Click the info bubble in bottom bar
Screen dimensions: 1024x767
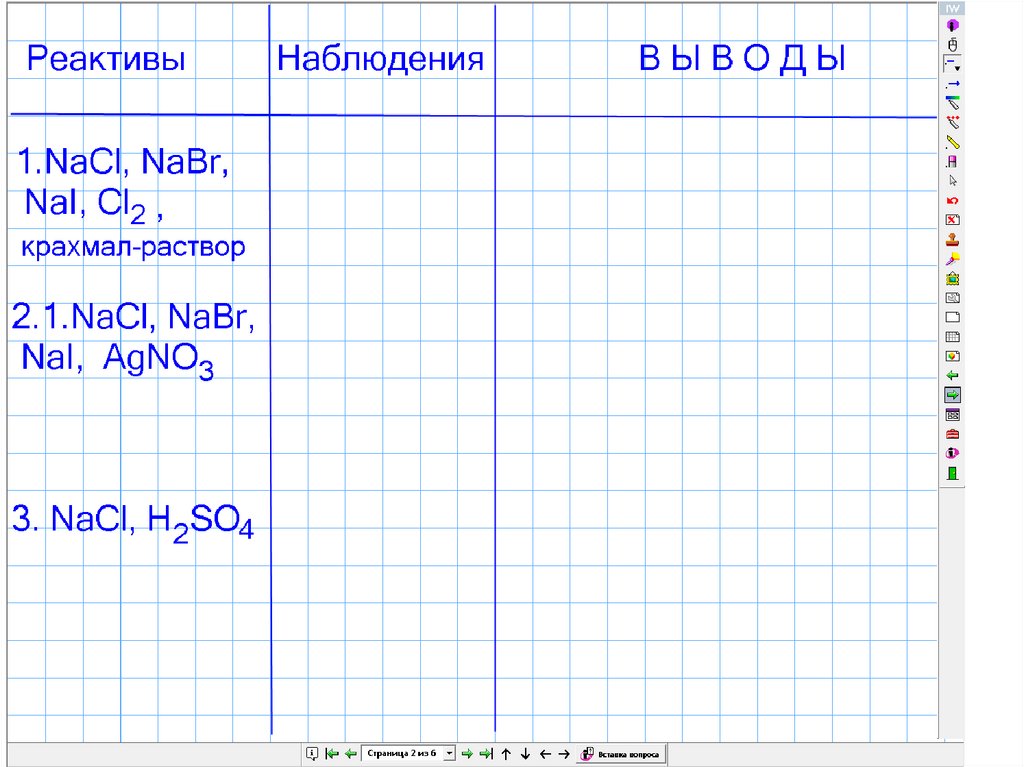(312, 754)
